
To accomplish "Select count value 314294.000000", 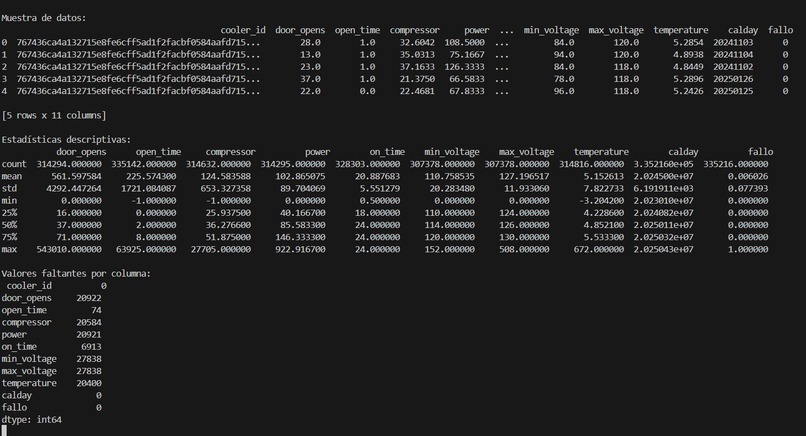I will [69, 164].
